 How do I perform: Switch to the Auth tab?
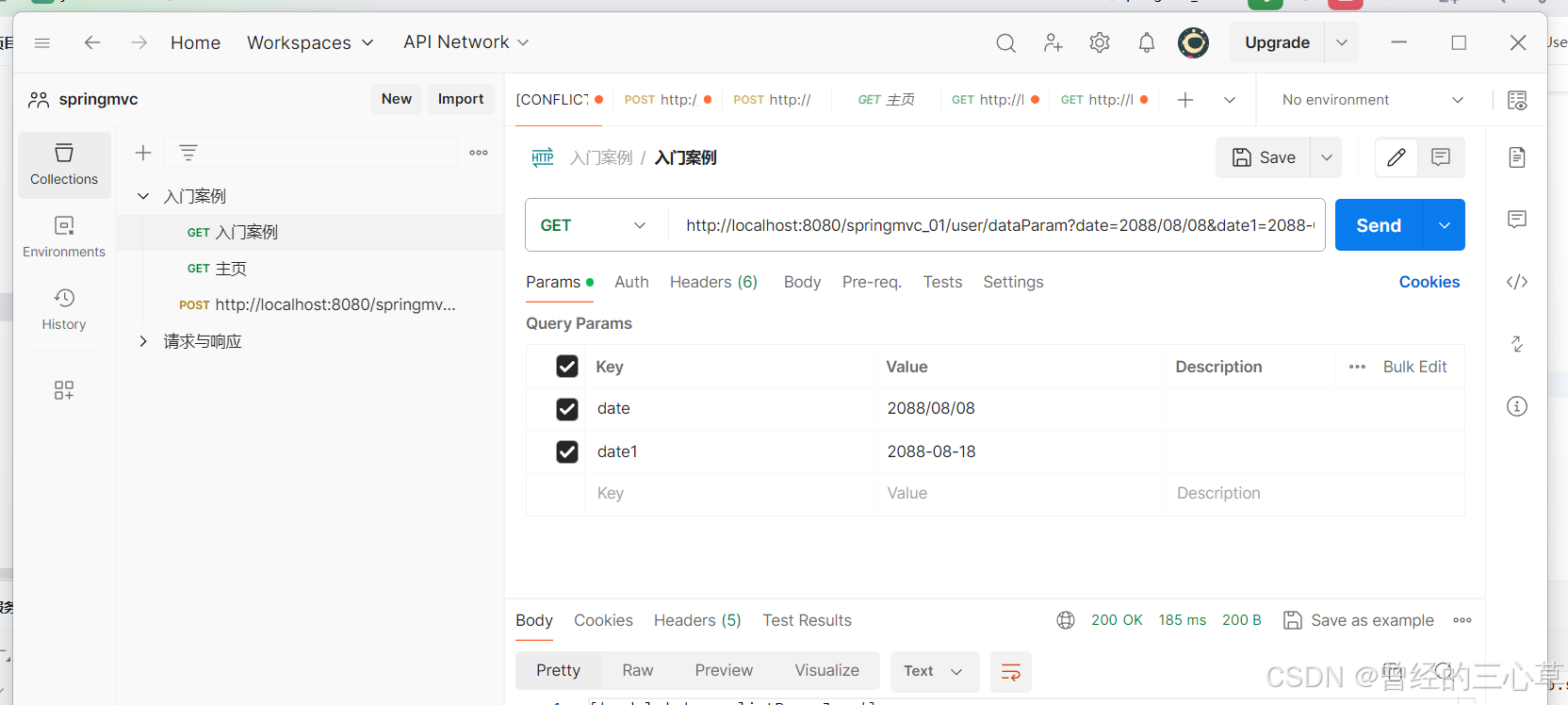(631, 282)
